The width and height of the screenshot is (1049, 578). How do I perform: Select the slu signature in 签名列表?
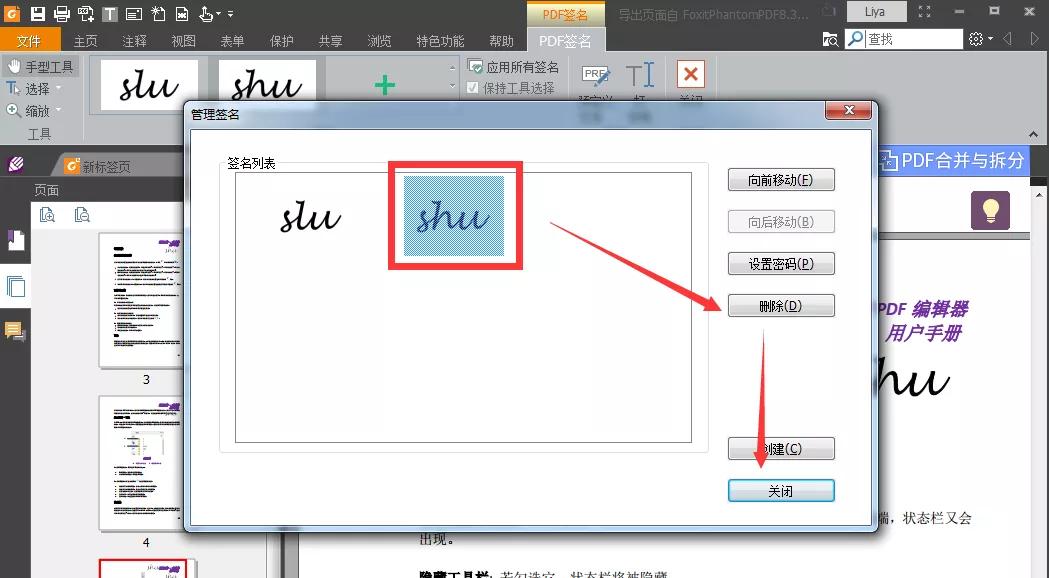(x=310, y=216)
